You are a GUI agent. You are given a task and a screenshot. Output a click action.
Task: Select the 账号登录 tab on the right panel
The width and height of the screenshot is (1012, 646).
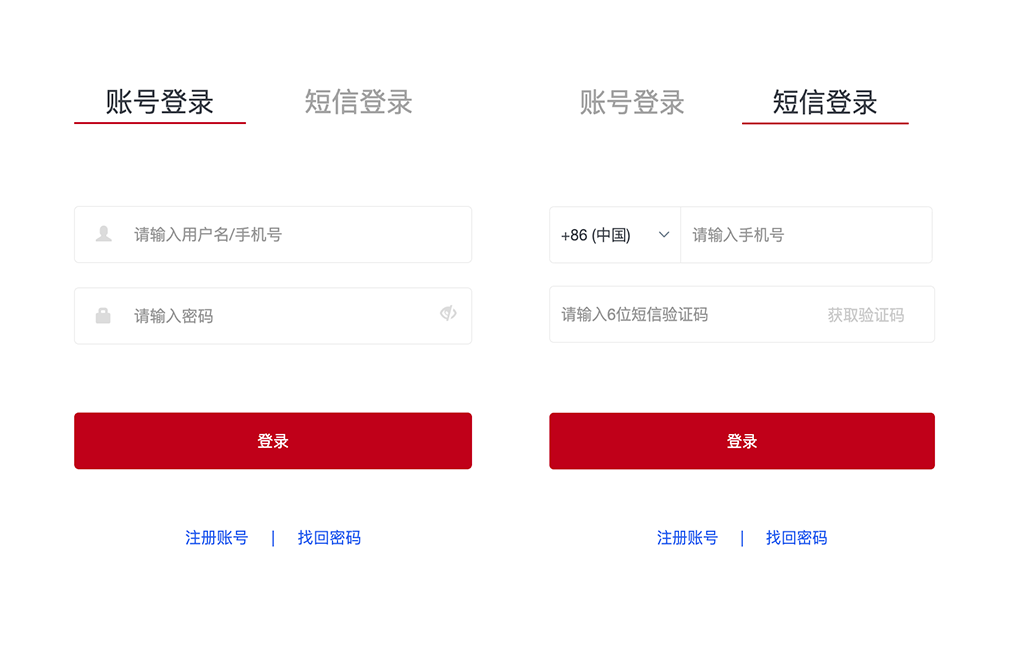click(x=631, y=101)
